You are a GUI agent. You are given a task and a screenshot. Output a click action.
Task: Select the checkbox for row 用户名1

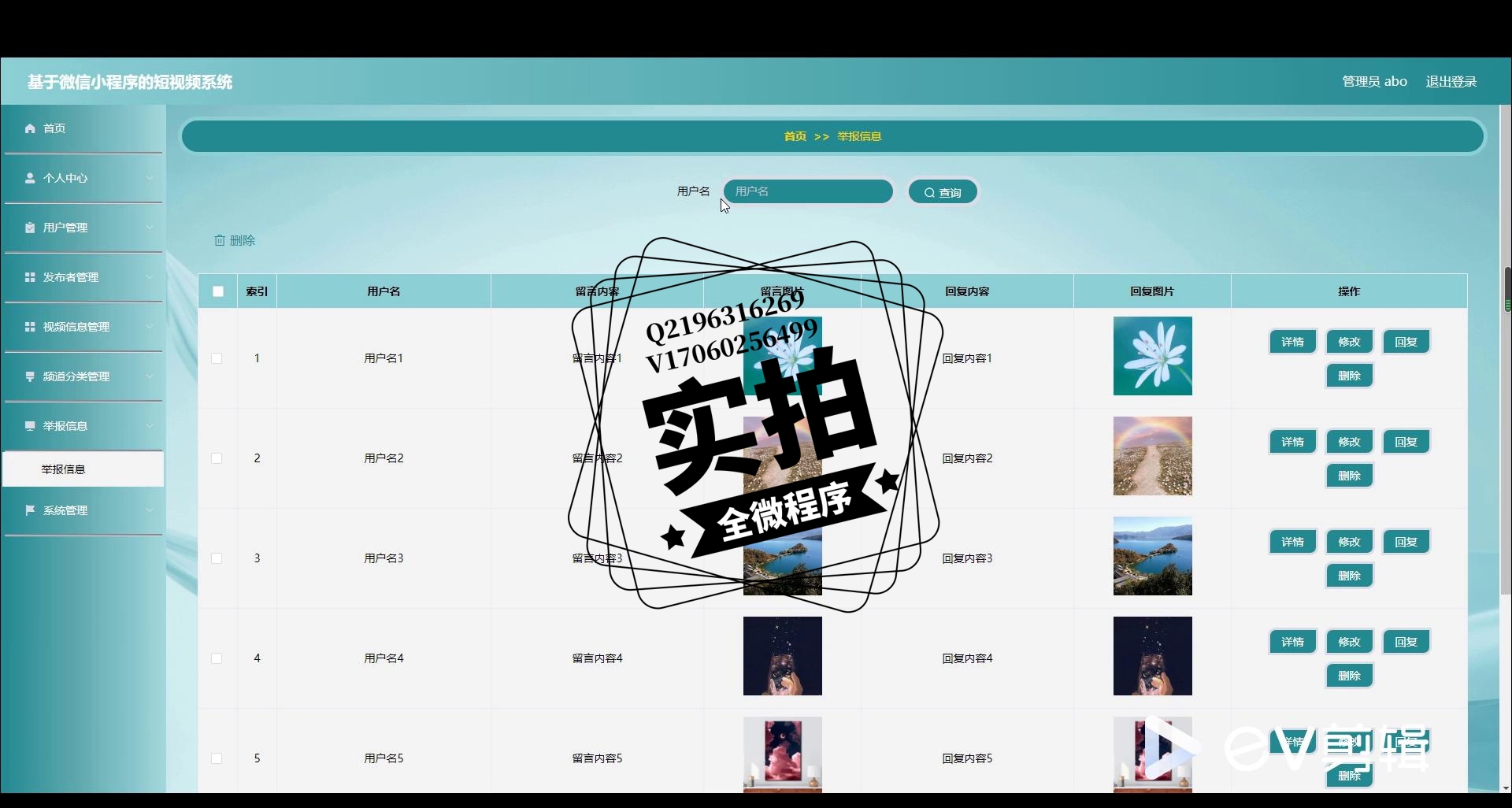[217, 358]
